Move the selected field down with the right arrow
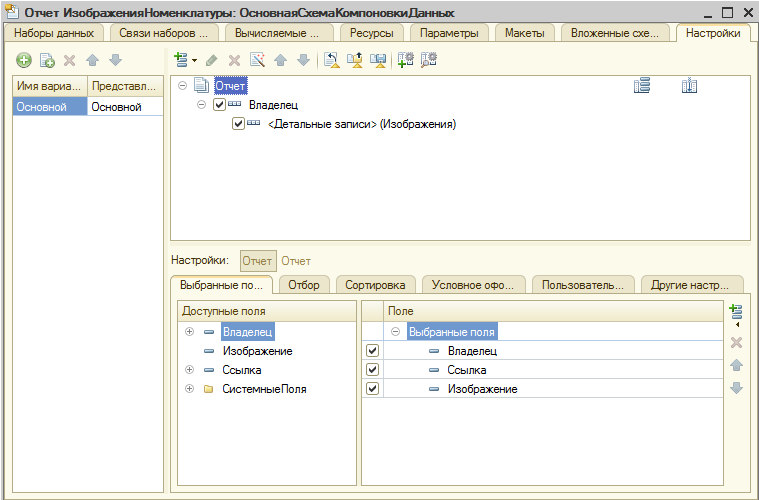Viewport: 759px width, 500px height. (736, 388)
